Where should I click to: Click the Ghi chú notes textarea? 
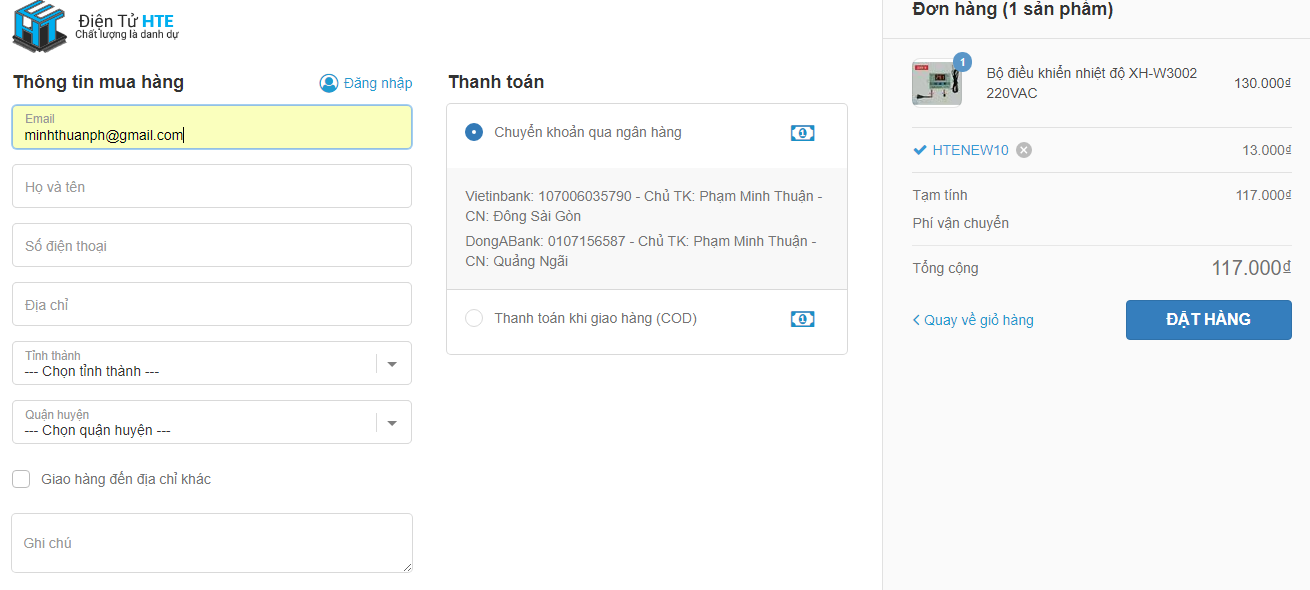click(211, 543)
